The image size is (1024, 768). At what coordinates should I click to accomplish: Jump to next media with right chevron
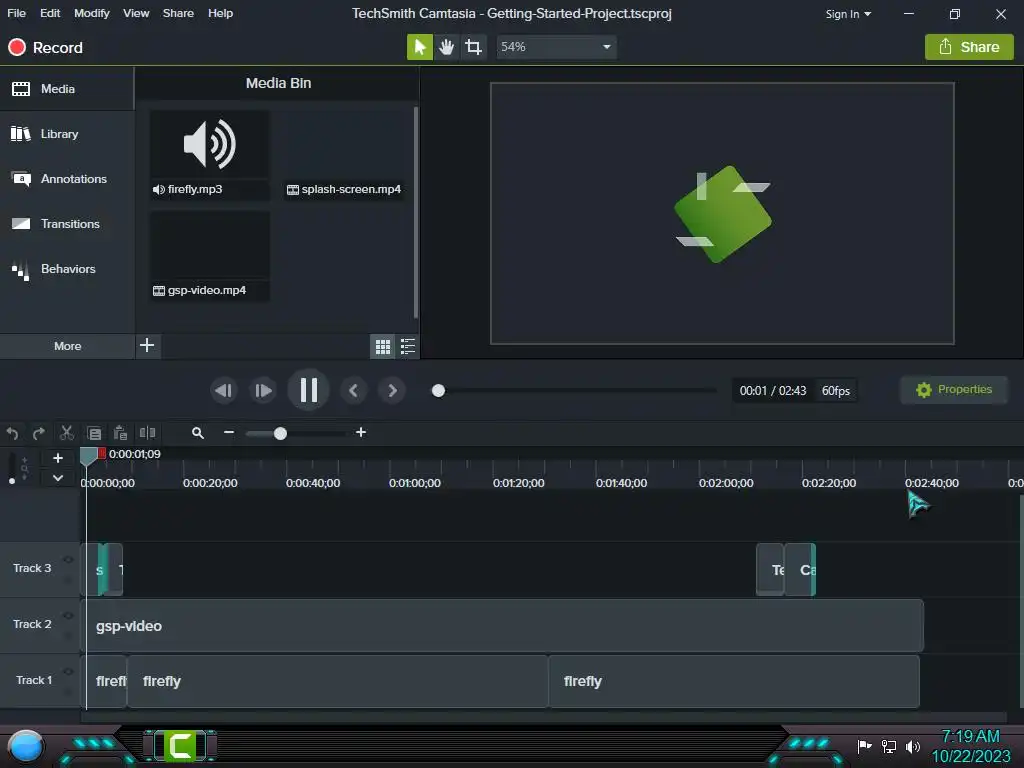[x=392, y=391]
